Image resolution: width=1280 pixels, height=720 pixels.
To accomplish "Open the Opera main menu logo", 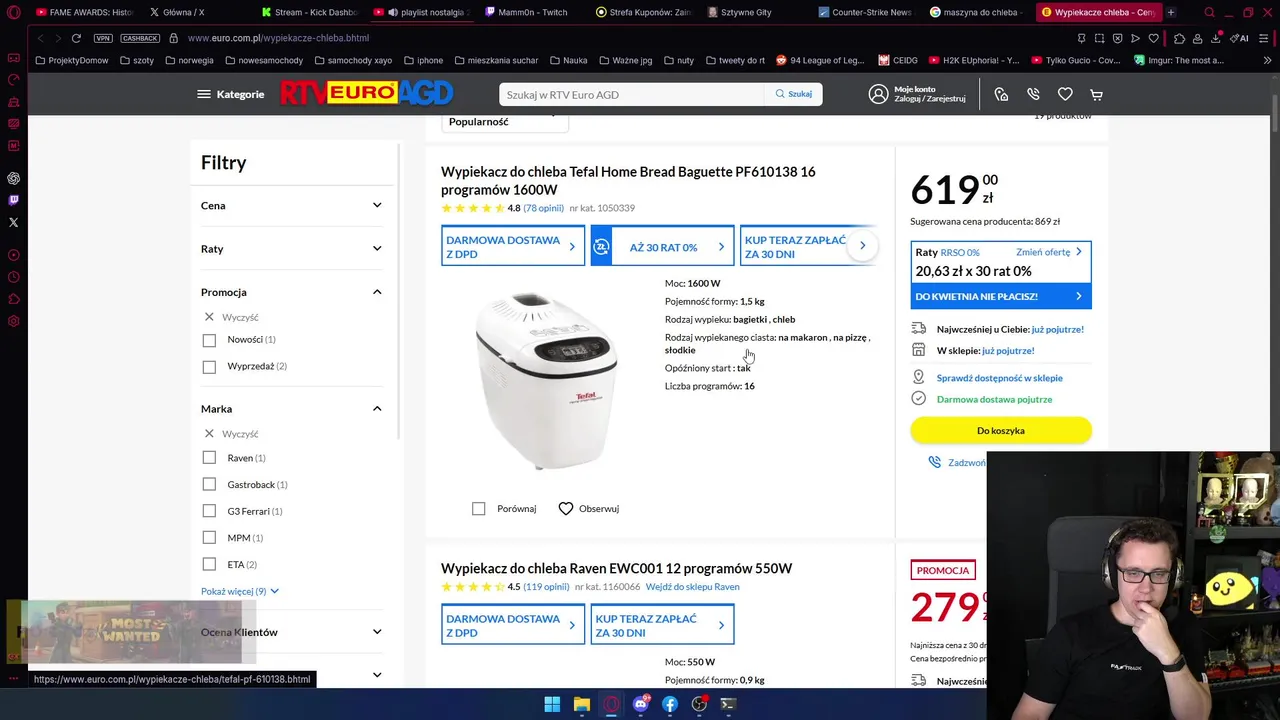I will (13, 12).
